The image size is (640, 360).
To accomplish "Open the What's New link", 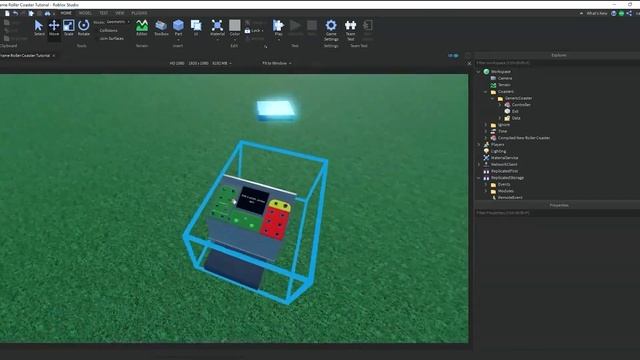I will pos(596,13).
